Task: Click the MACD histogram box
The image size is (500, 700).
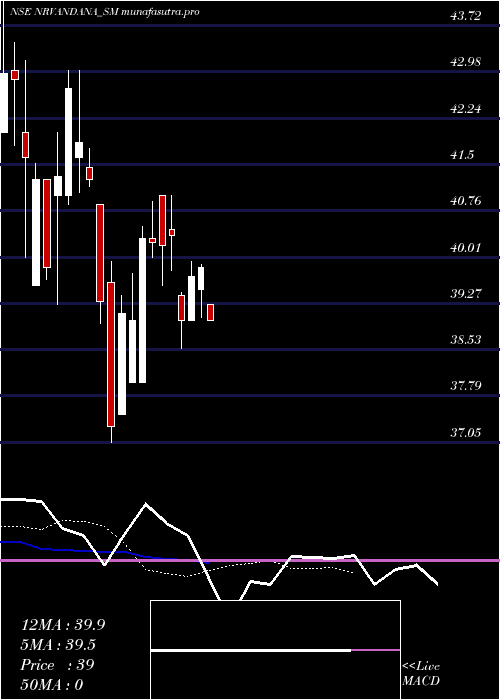Action: tap(275, 650)
